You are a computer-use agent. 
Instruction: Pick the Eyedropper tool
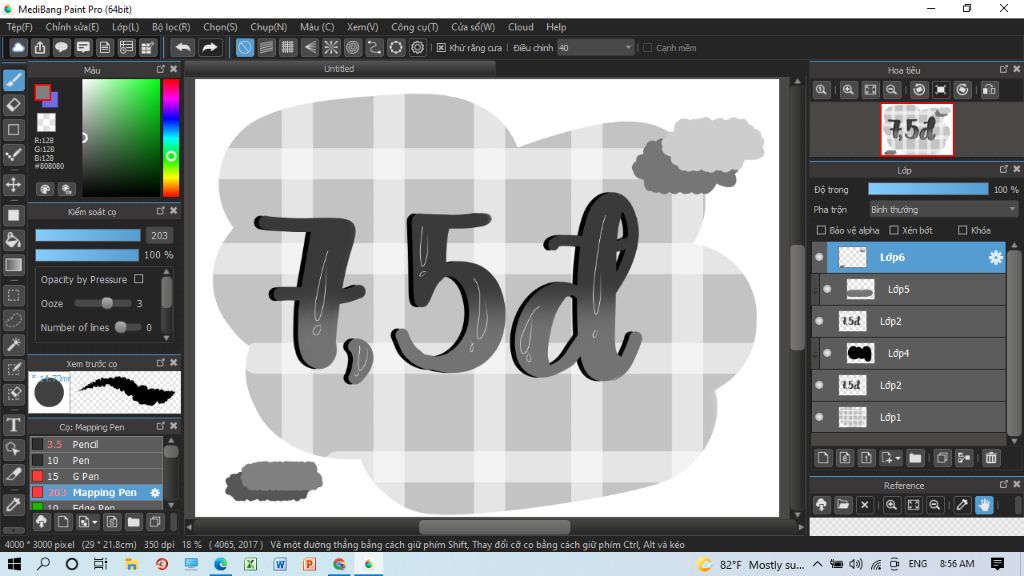point(14,504)
